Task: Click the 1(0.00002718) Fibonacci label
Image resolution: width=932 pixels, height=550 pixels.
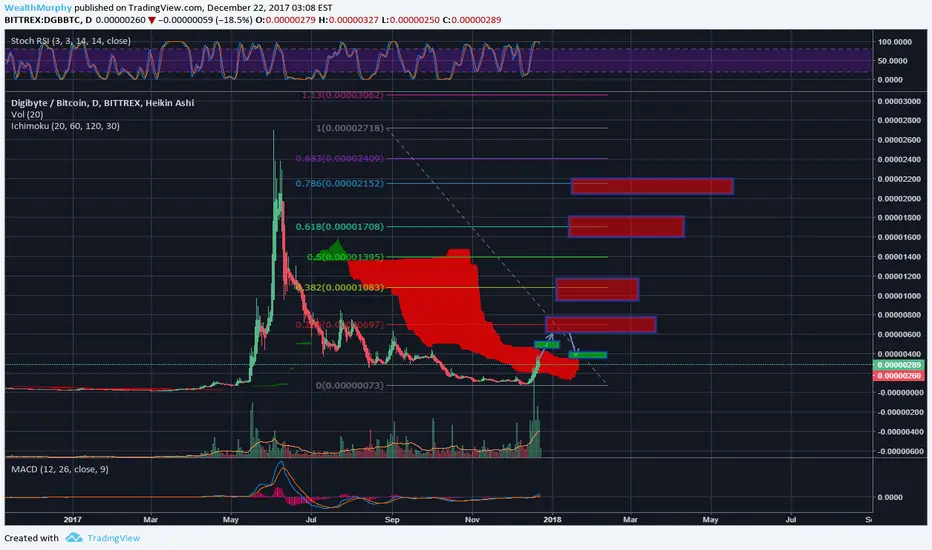Action: pos(350,128)
